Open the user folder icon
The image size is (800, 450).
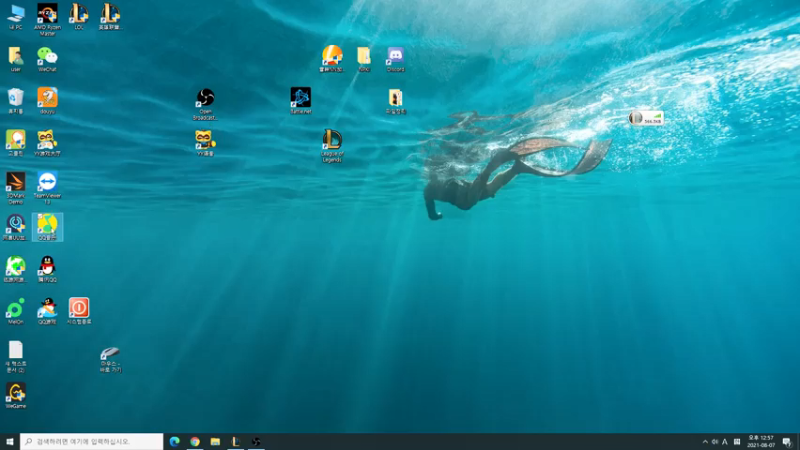(16, 59)
